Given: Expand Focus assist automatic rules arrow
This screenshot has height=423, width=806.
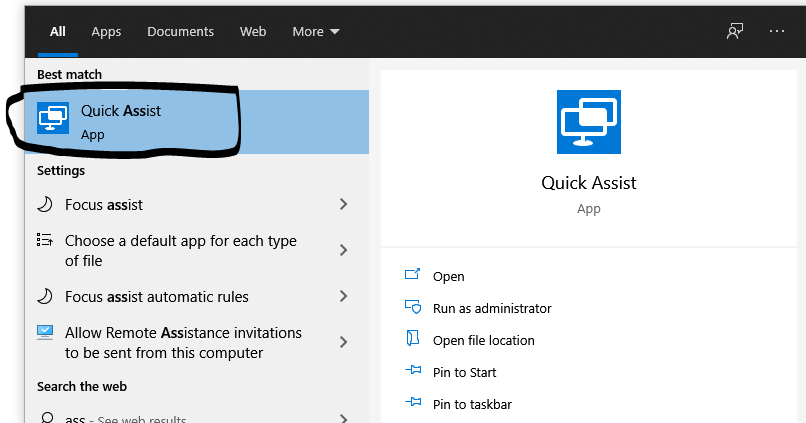Looking at the screenshot, I should pyautogui.click(x=343, y=296).
